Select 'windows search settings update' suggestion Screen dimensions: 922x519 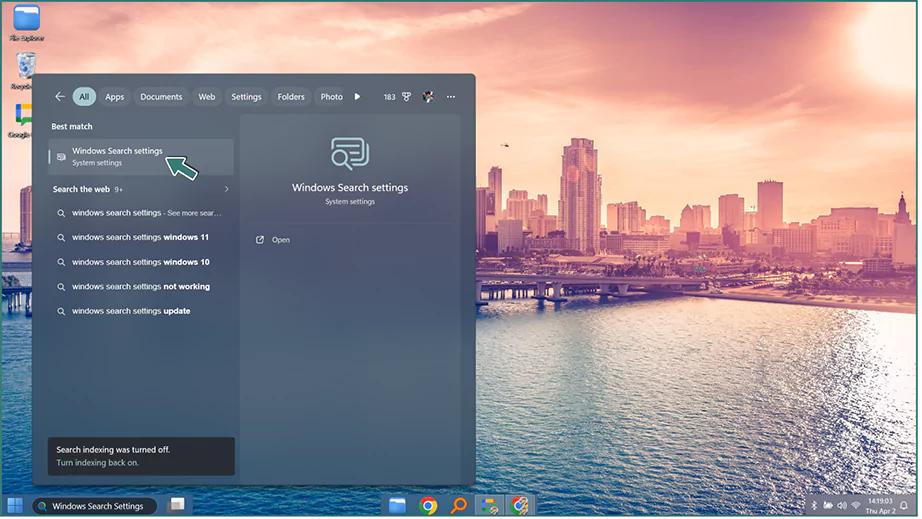141,312
